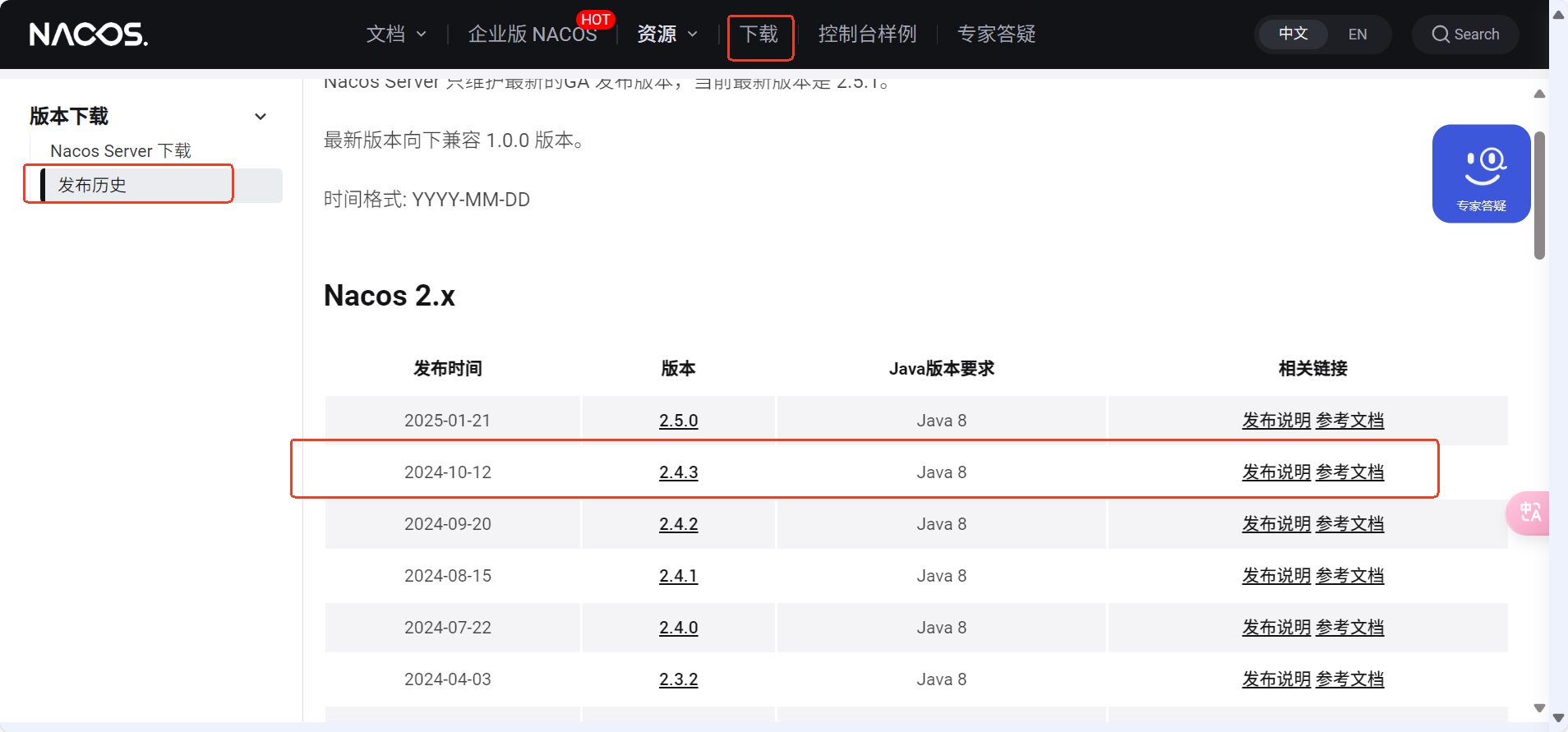Open 发布说明 for version 2.4.1

pos(1276,576)
